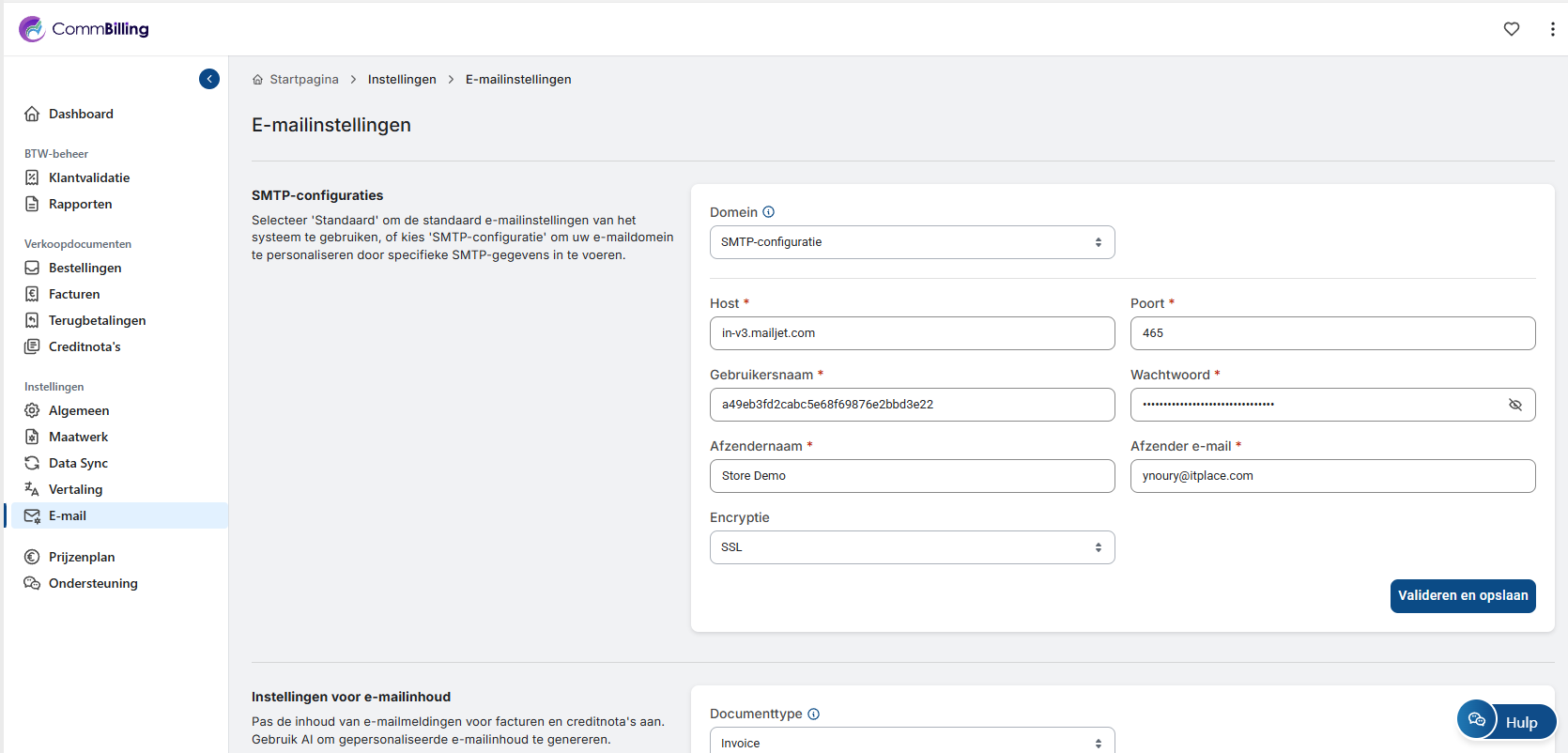The width and height of the screenshot is (1568, 753).
Task: Select Klantvalidatie in the sidebar
Action: click(x=89, y=177)
